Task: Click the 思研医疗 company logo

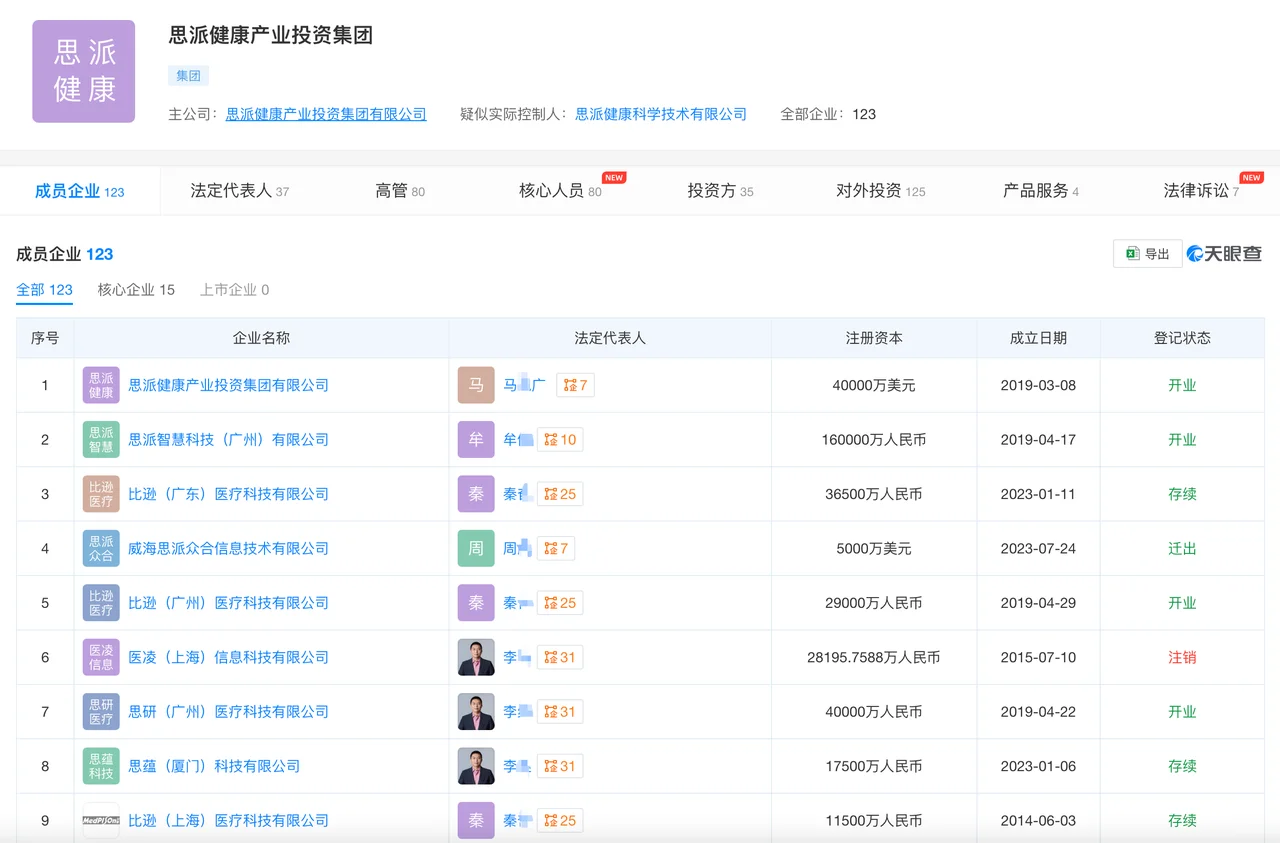Action: [x=101, y=712]
